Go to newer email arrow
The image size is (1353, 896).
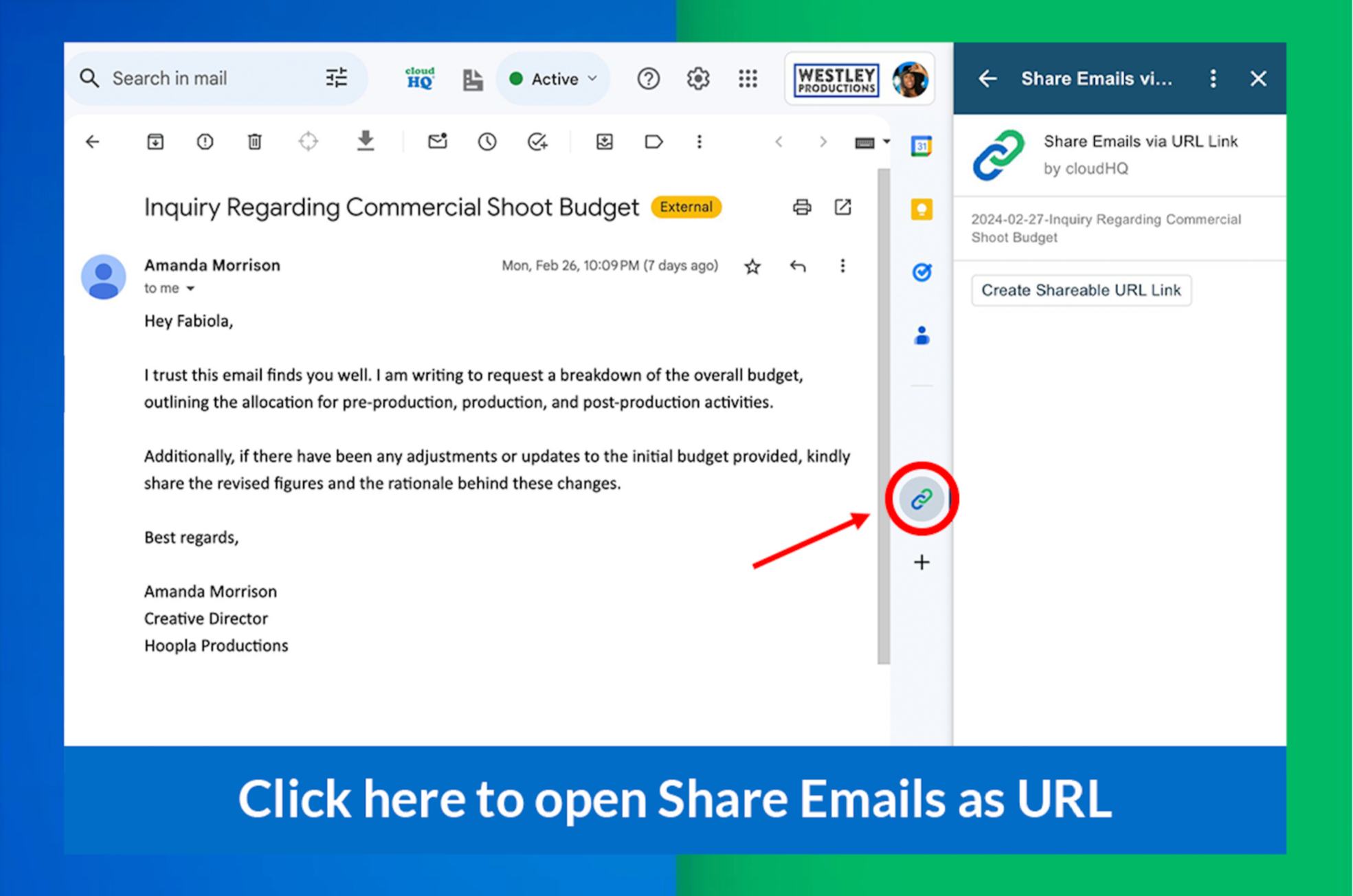pos(779,142)
